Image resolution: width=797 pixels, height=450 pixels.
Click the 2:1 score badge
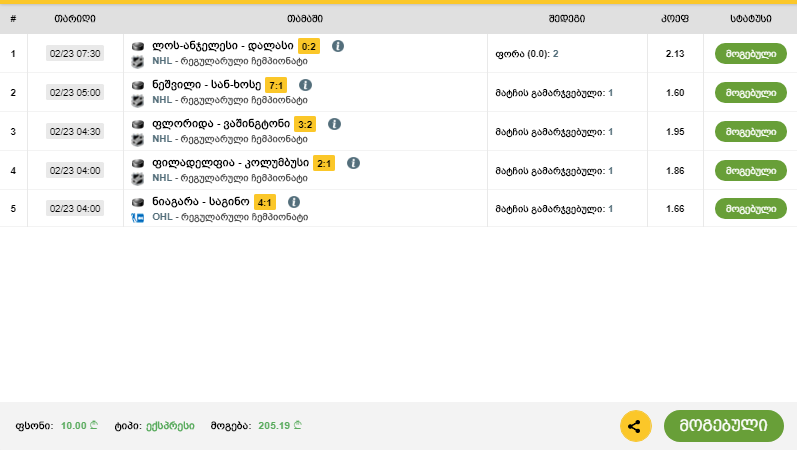coord(324,163)
